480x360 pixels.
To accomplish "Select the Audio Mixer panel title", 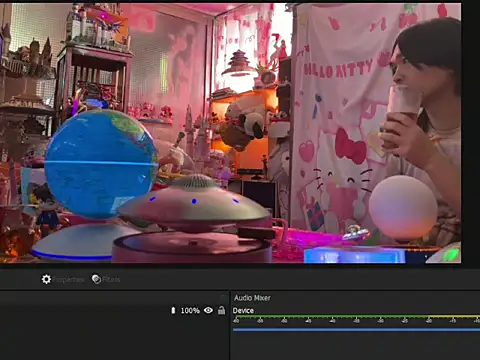I will (x=252, y=298).
